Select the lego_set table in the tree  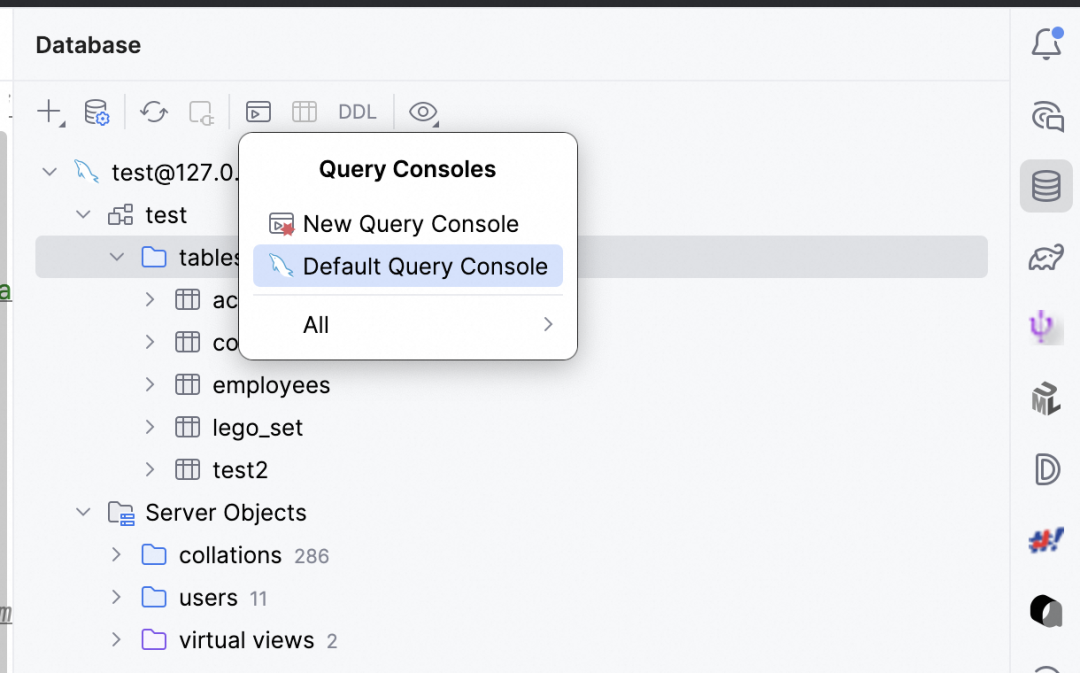(257, 427)
